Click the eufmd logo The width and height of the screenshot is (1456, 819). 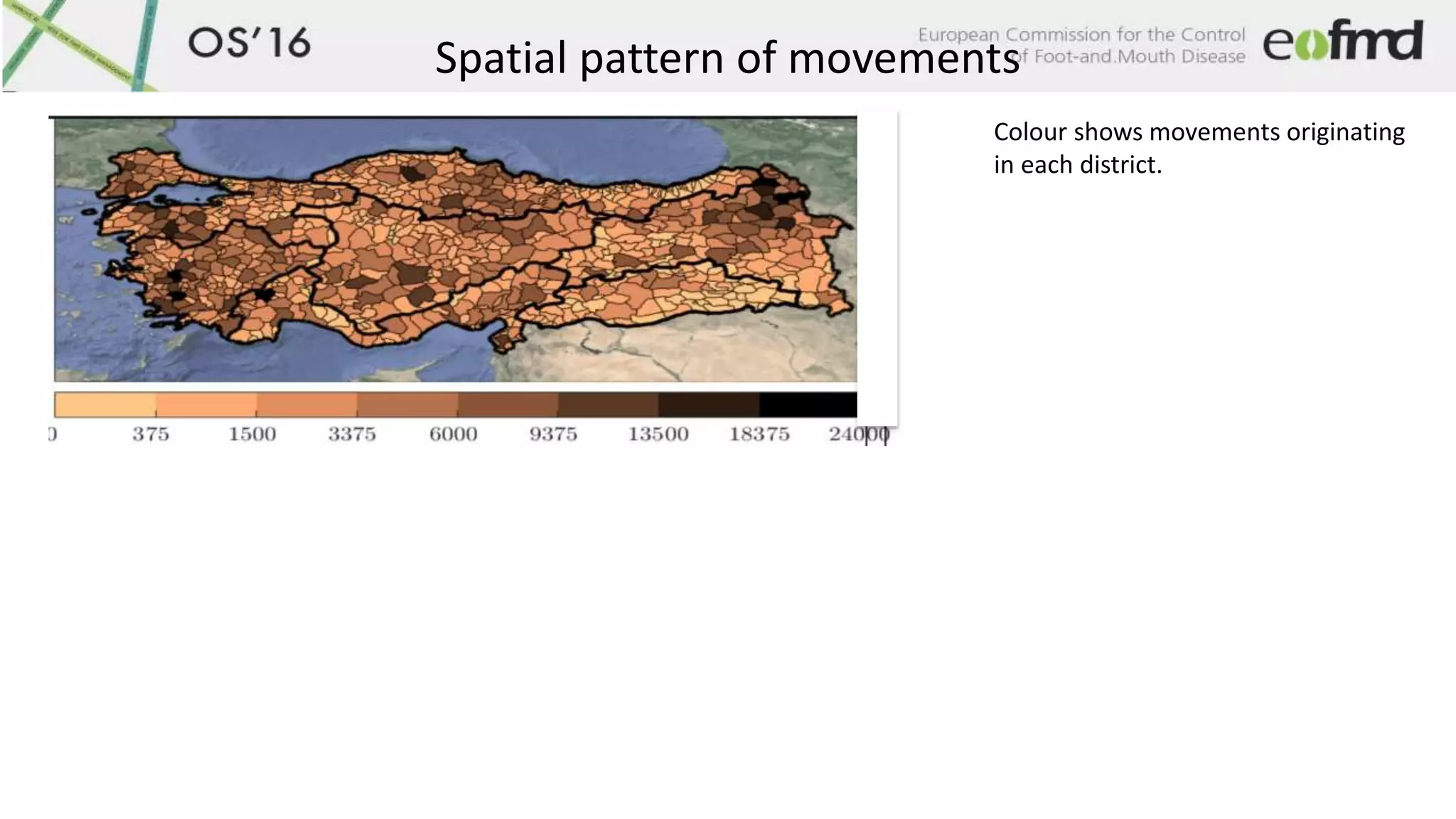(x=1342, y=41)
